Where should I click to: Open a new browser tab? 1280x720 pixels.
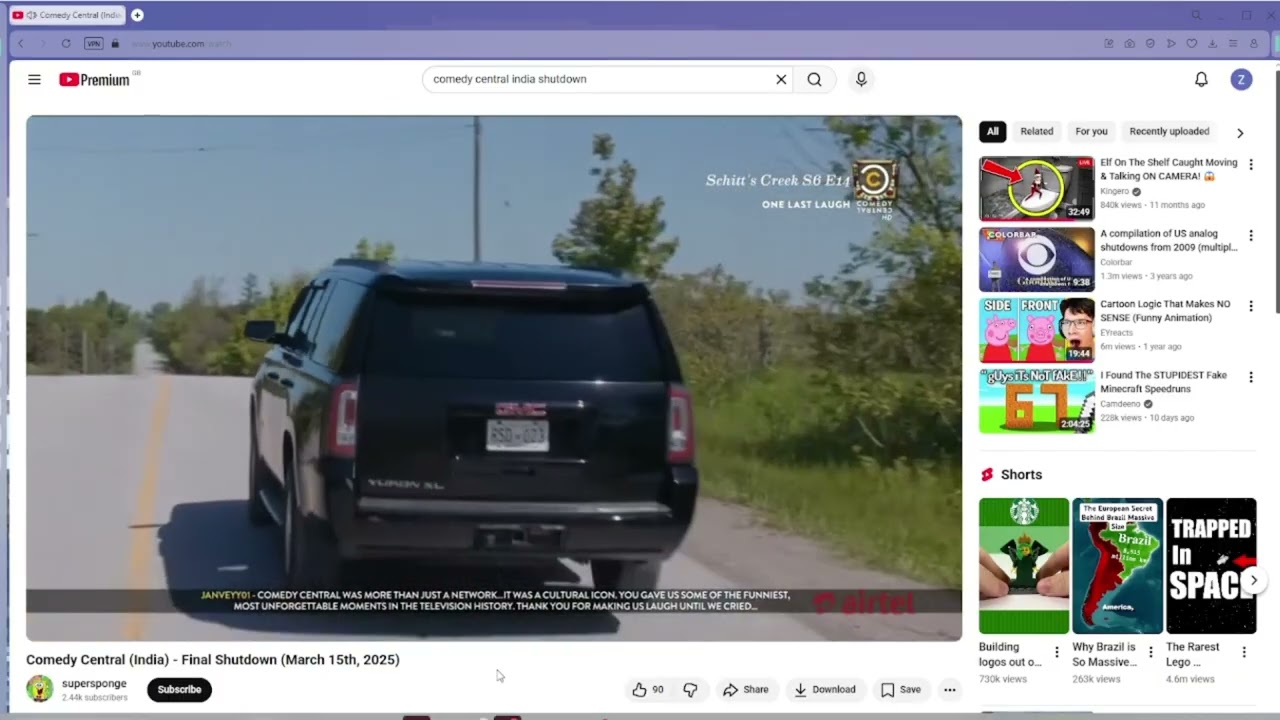point(137,15)
